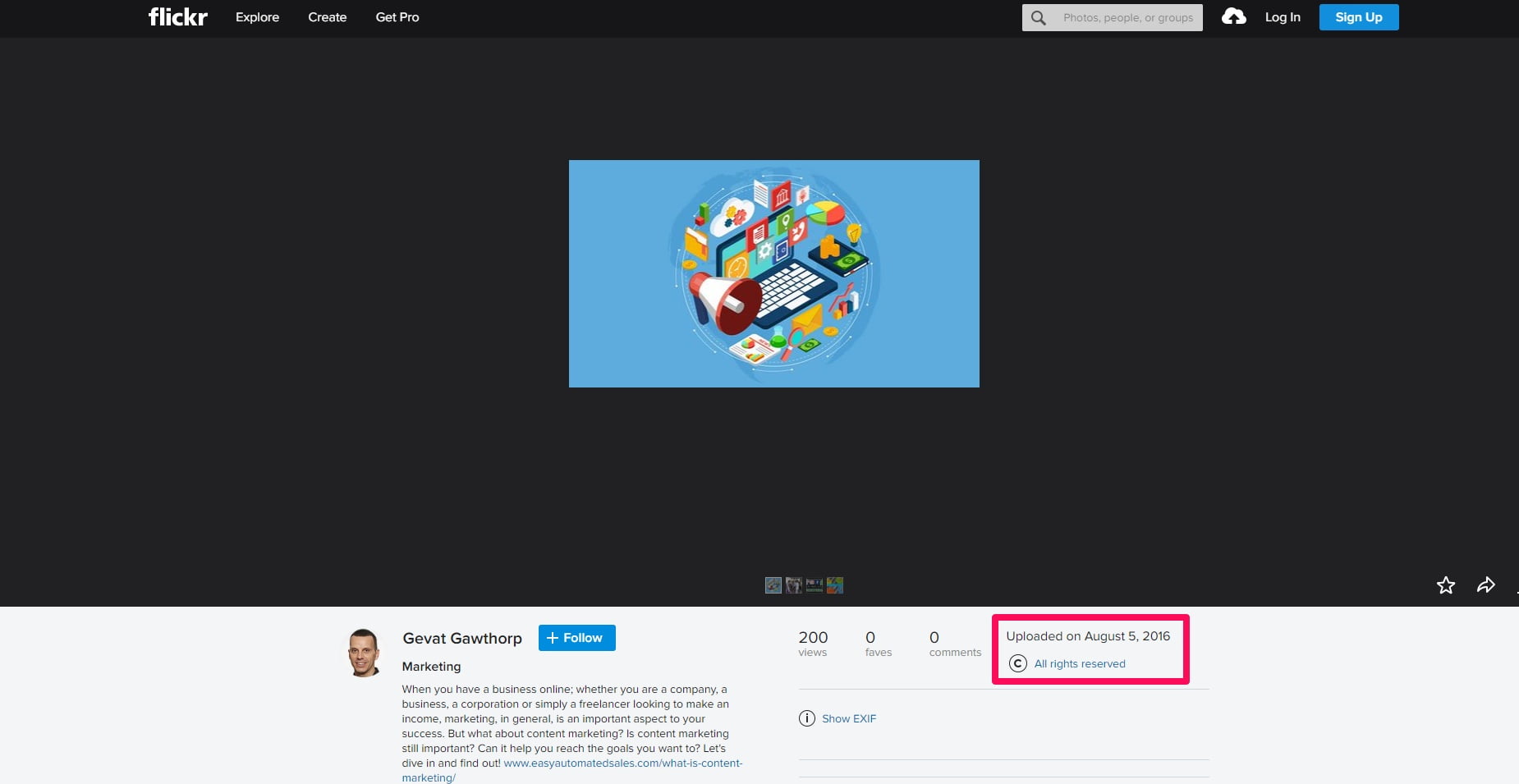Click the 0 comments count
The width and height of the screenshot is (1519, 784).
[x=955, y=643]
